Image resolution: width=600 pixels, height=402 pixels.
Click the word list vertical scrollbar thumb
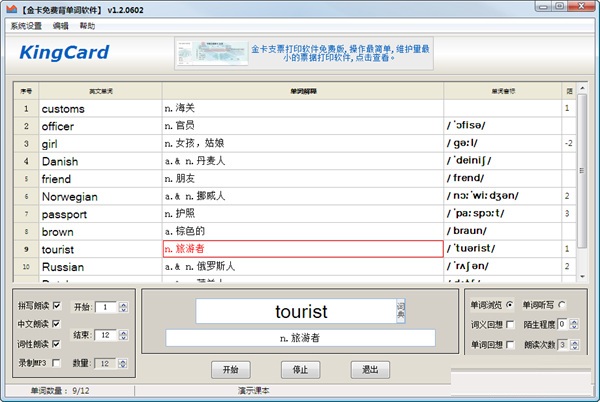pos(582,171)
